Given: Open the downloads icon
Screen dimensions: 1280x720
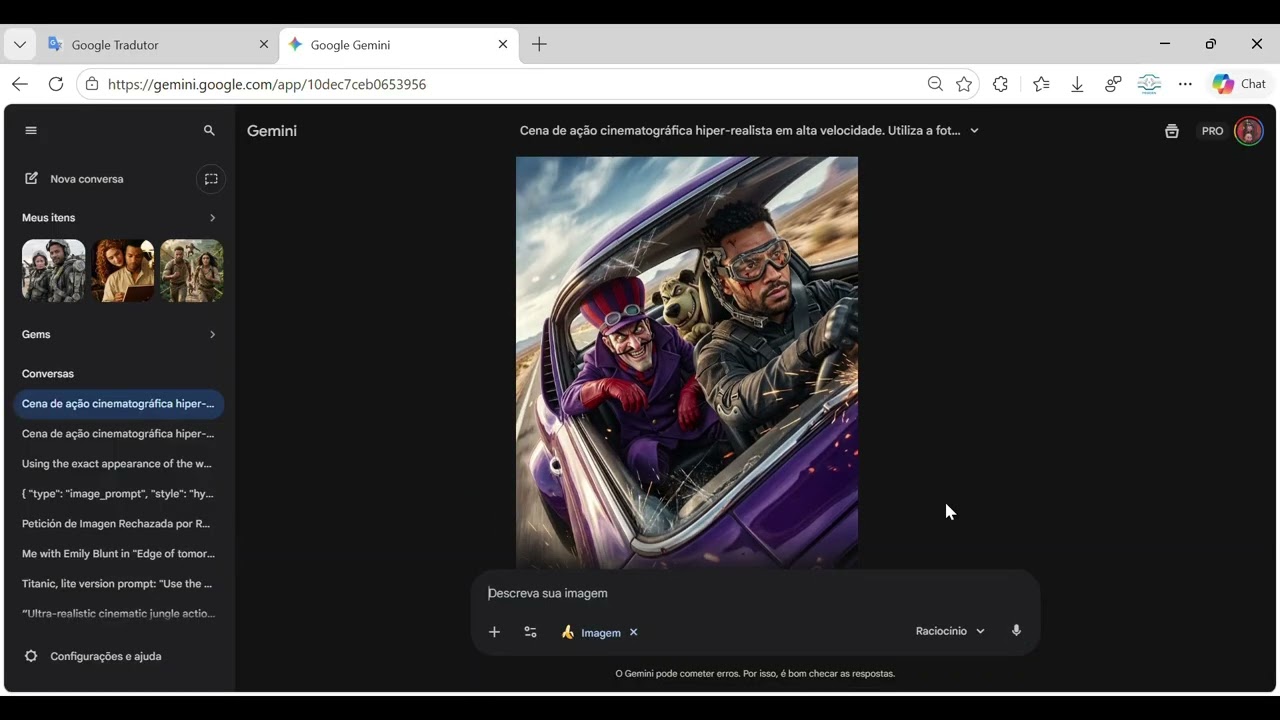Looking at the screenshot, I should coord(1077,85).
